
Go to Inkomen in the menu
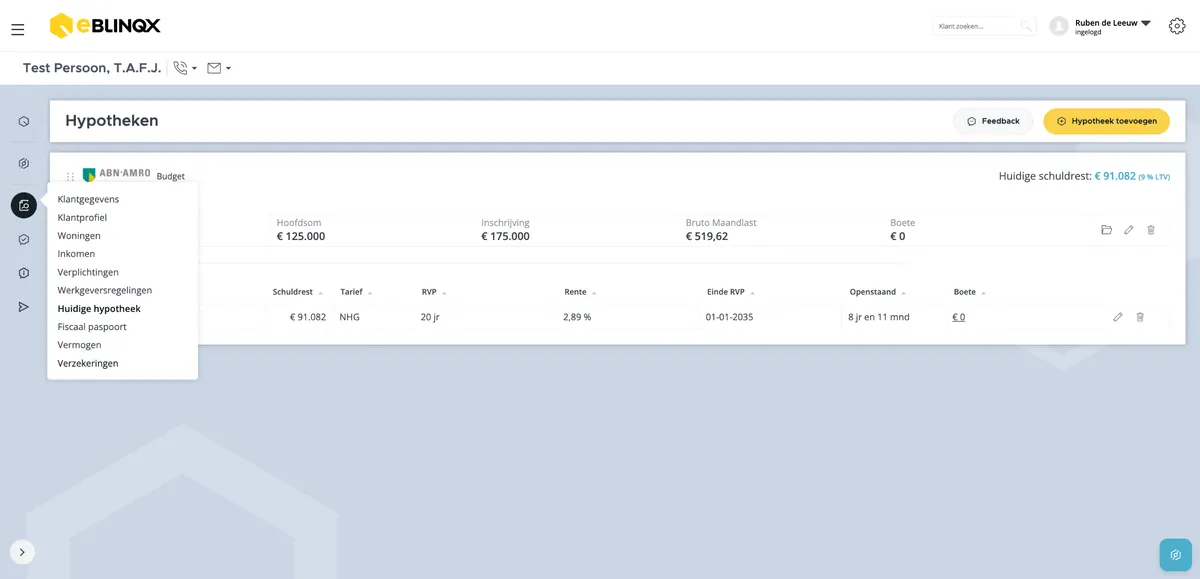(x=76, y=254)
